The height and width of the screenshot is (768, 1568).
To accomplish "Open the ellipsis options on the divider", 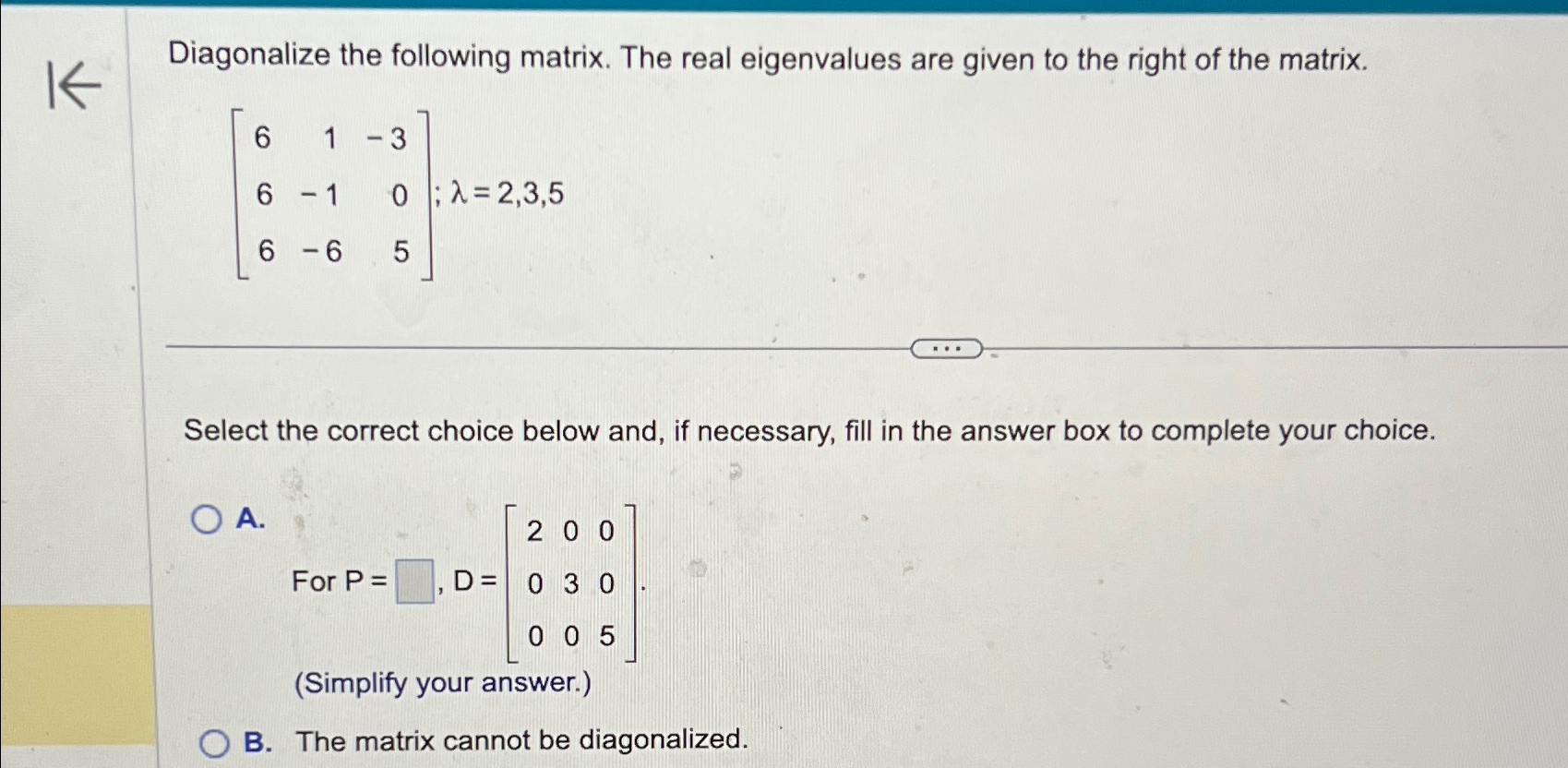I will [x=947, y=348].
